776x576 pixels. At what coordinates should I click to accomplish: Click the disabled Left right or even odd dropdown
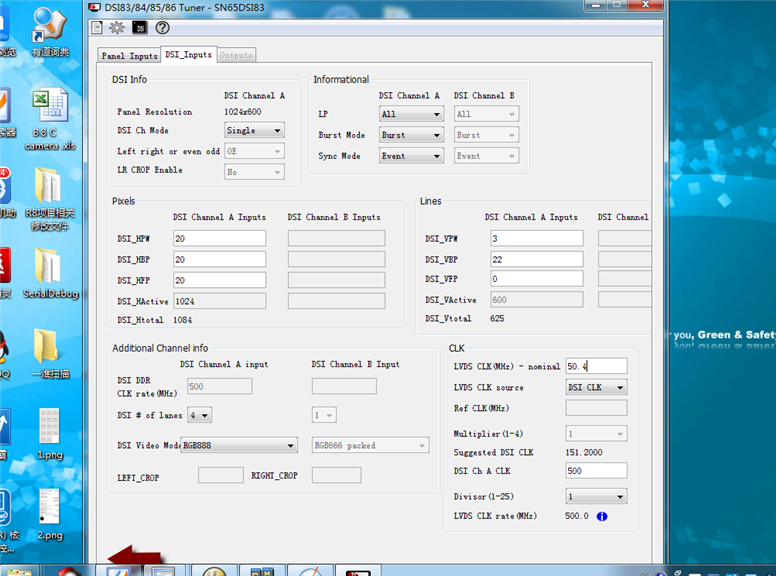(254, 151)
